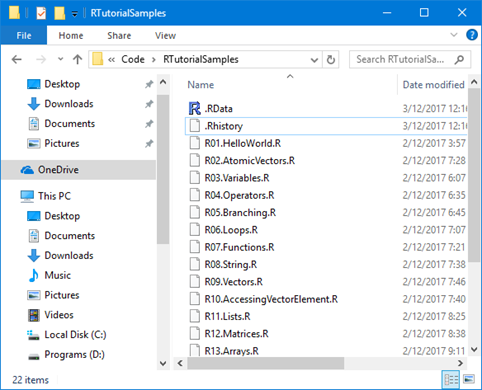Screen dimensions: 482x390
Task: Open recent locations dropdown arrow
Action: (x=60, y=59)
